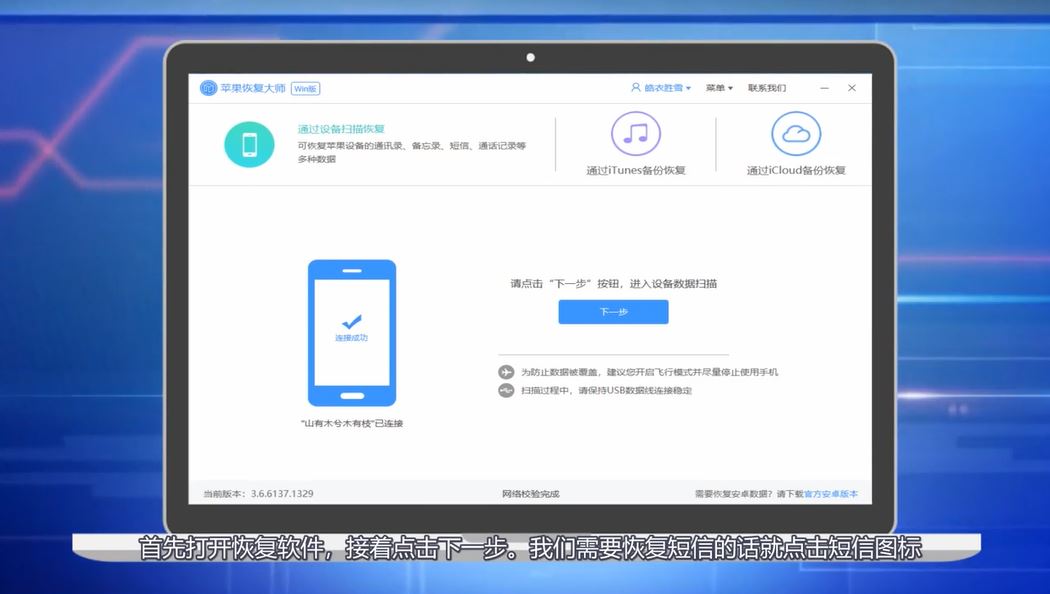The width and height of the screenshot is (1050, 594).
Task: Click the Win版 badge next to the app name
Action: (305, 88)
